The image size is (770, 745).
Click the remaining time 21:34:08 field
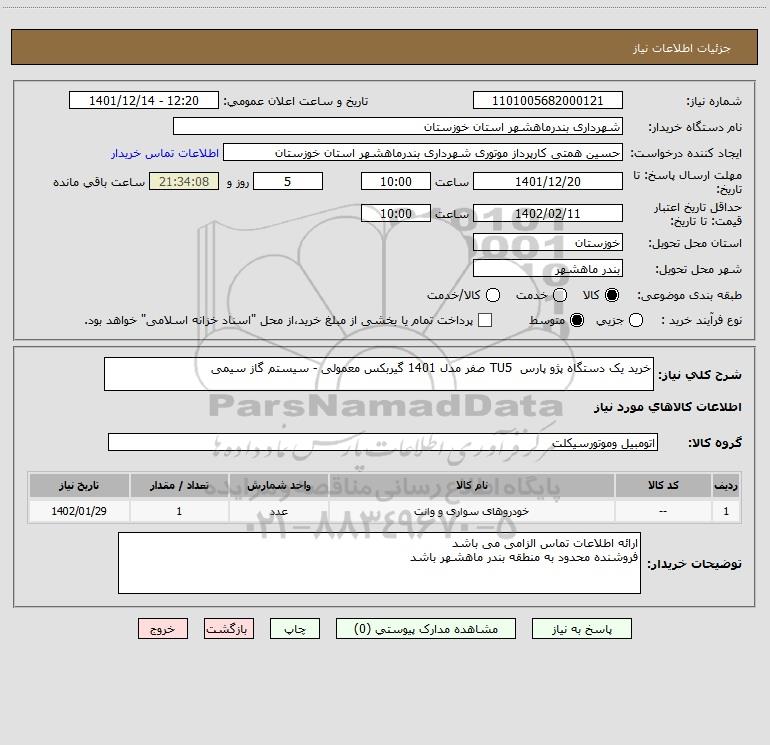tap(184, 181)
